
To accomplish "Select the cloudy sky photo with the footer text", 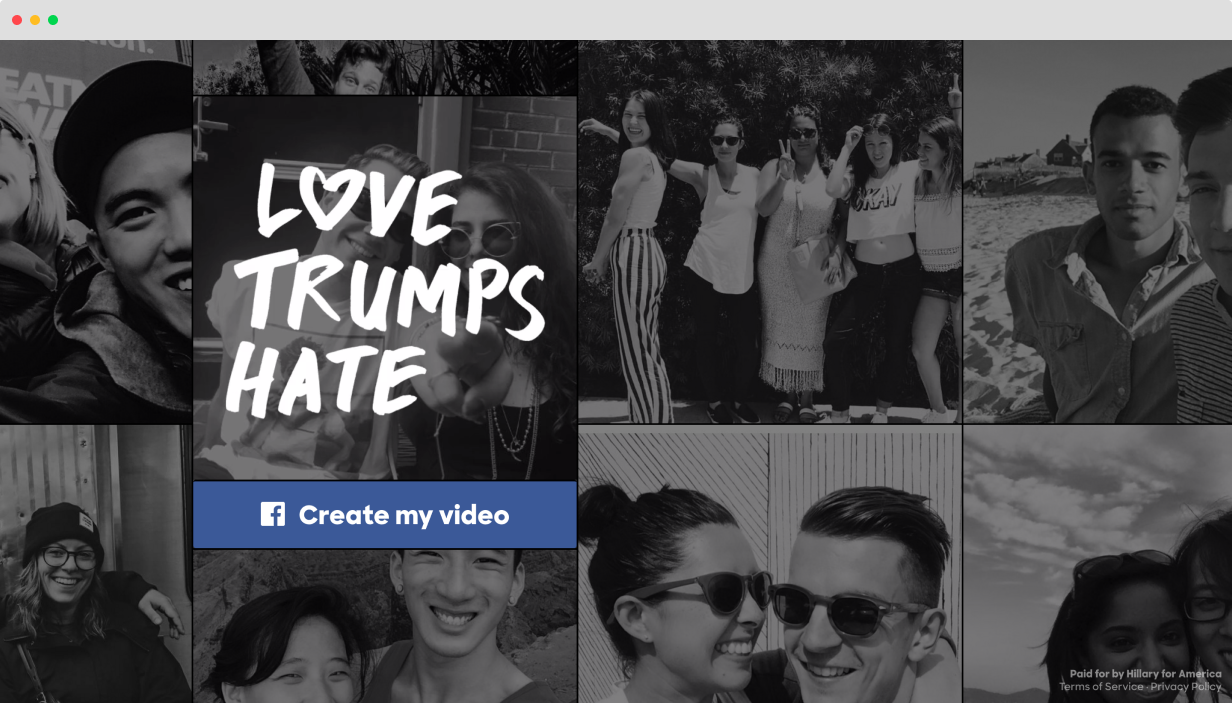I will [1098, 565].
